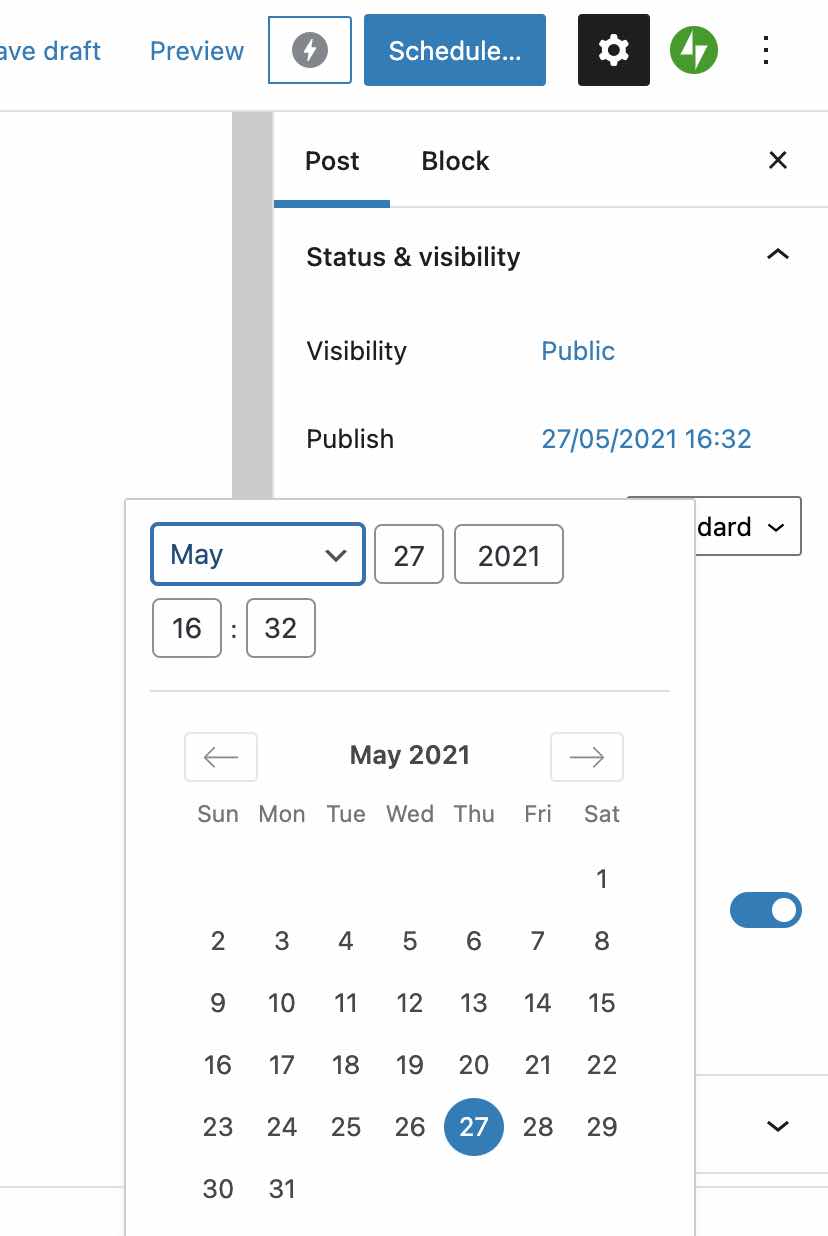The height and width of the screenshot is (1236, 828).
Task: Collapse the Status & visibility section
Action: click(x=777, y=255)
